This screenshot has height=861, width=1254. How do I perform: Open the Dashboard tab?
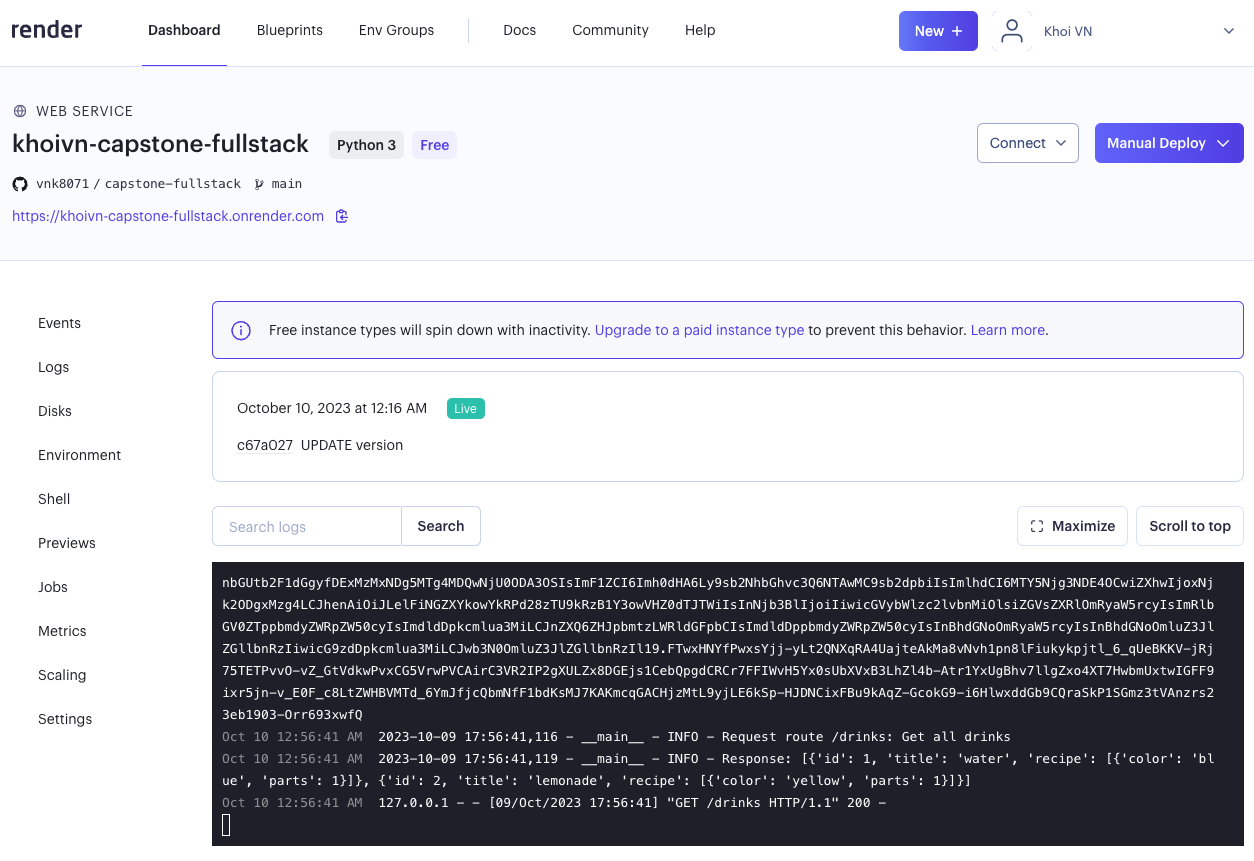click(x=184, y=30)
